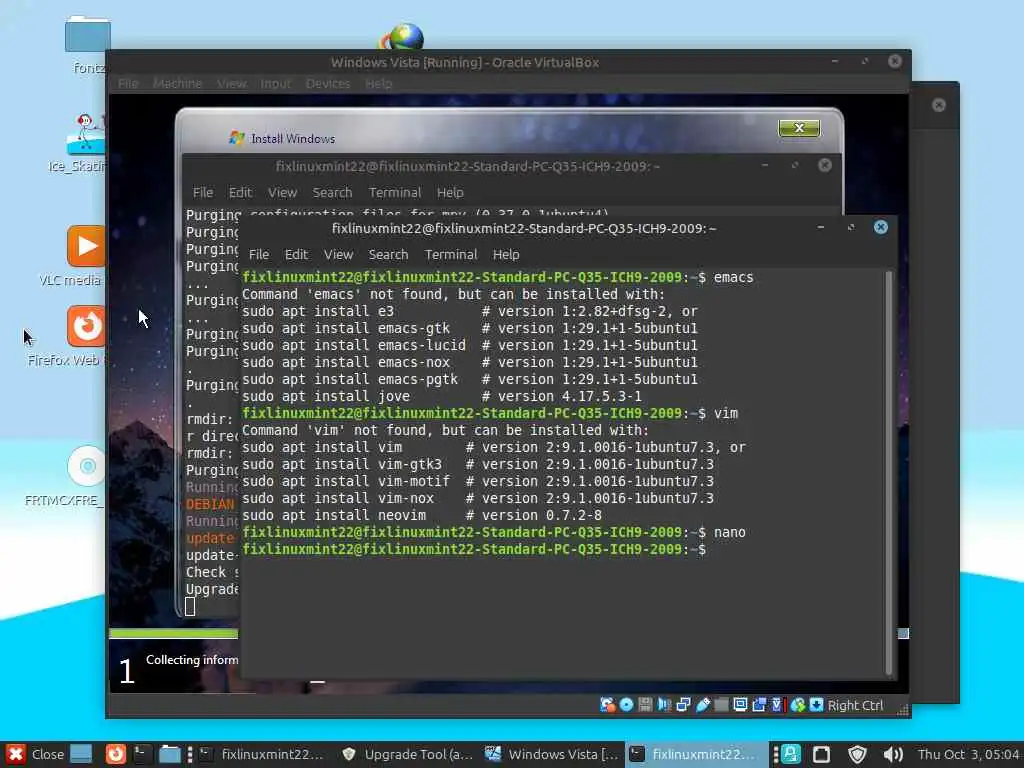This screenshot has height=768, width=1024.
Task: Open fonts folder on desktop
Action: (88, 35)
